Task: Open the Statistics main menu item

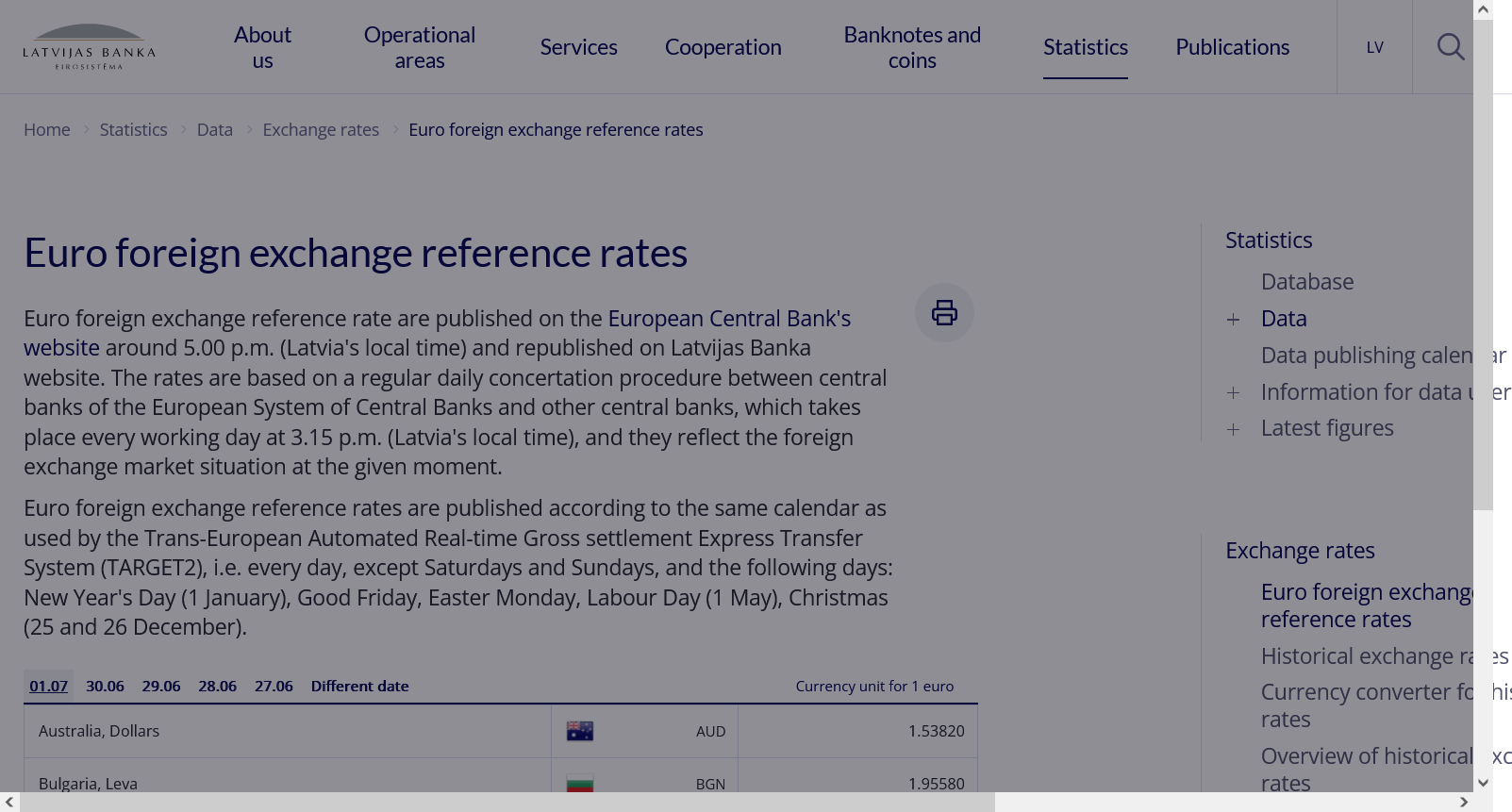Action: [x=1085, y=47]
